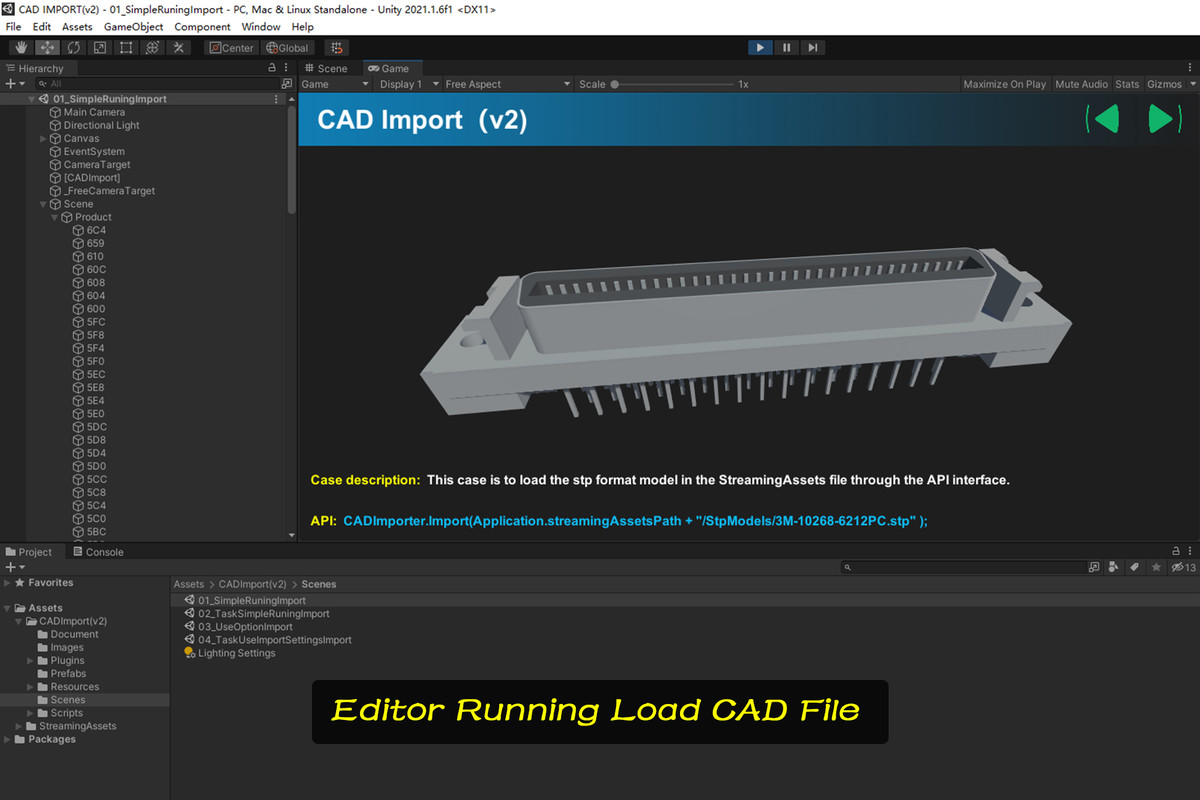The height and width of the screenshot is (800, 1200).
Task: Open Component menu
Action: pyautogui.click(x=203, y=27)
